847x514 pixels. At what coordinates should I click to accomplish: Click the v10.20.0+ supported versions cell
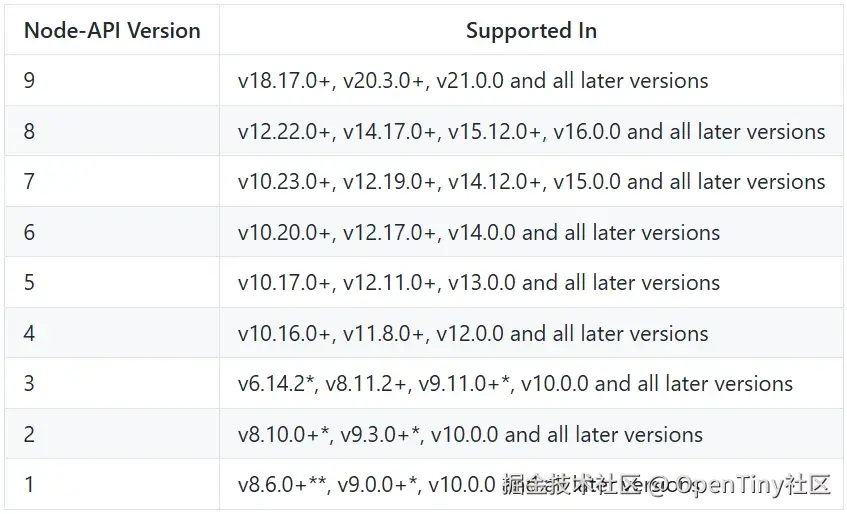pyautogui.click(x=531, y=232)
